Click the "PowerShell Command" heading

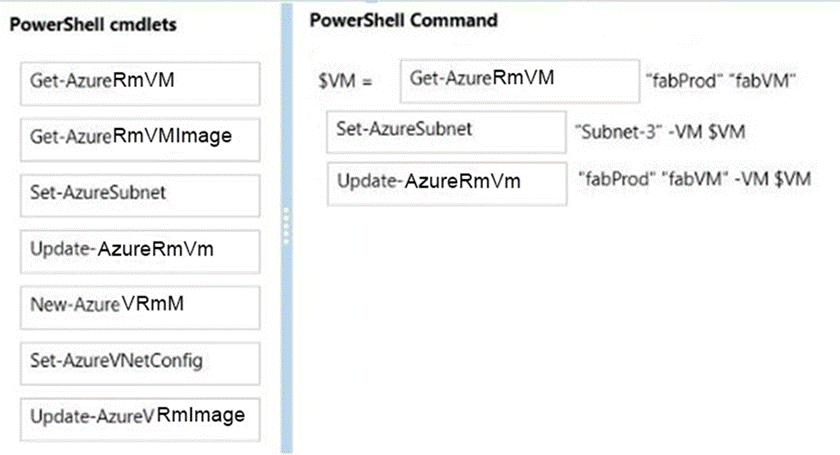coord(403,20)
